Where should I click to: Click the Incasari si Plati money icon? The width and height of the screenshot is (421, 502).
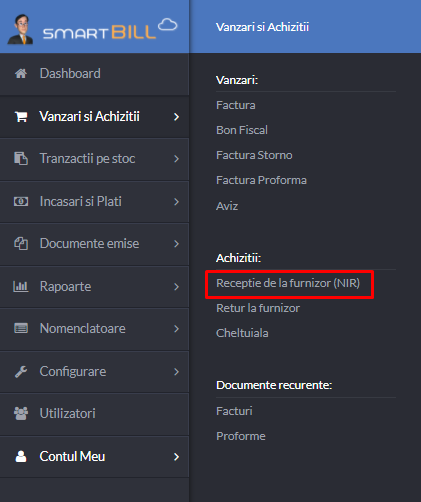[21, 201]
